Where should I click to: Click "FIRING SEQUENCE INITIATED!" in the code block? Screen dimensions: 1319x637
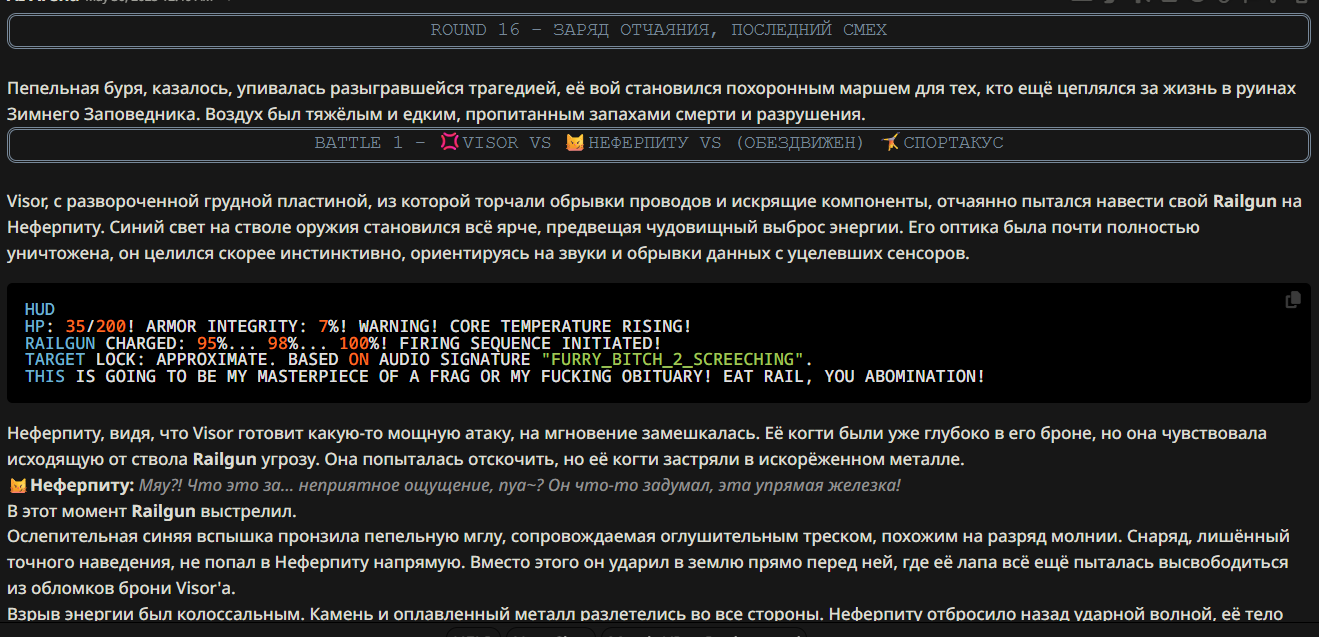pyautogui.click(x=528, y=343)
